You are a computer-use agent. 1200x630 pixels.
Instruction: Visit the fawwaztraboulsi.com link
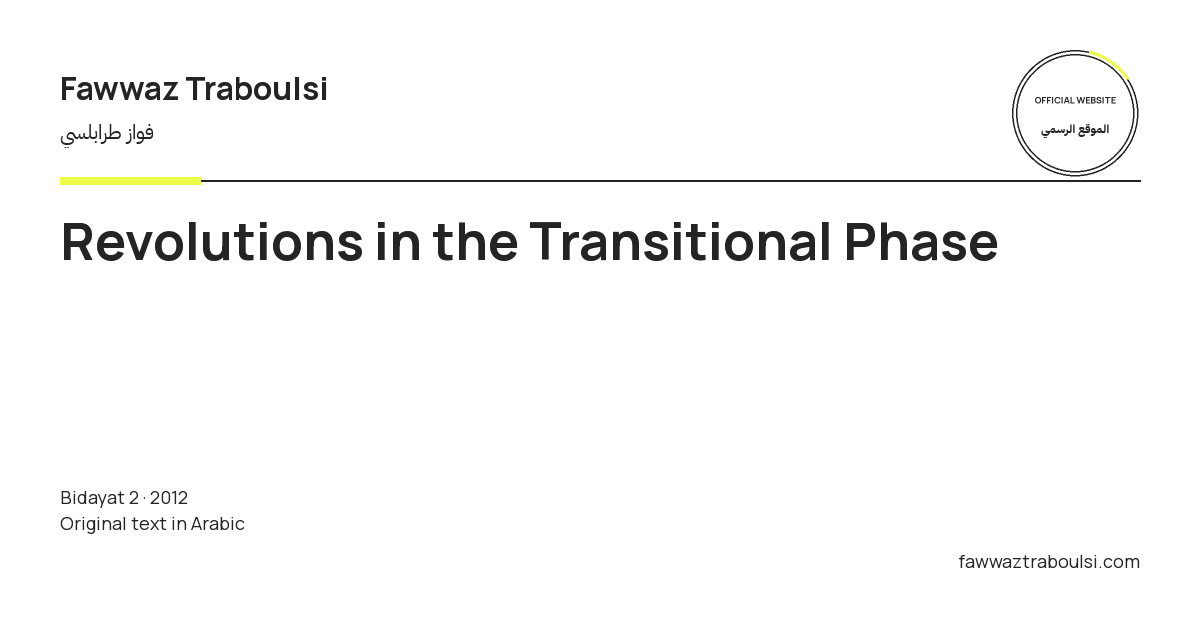pyautogui.click(x=1049, y=562)
